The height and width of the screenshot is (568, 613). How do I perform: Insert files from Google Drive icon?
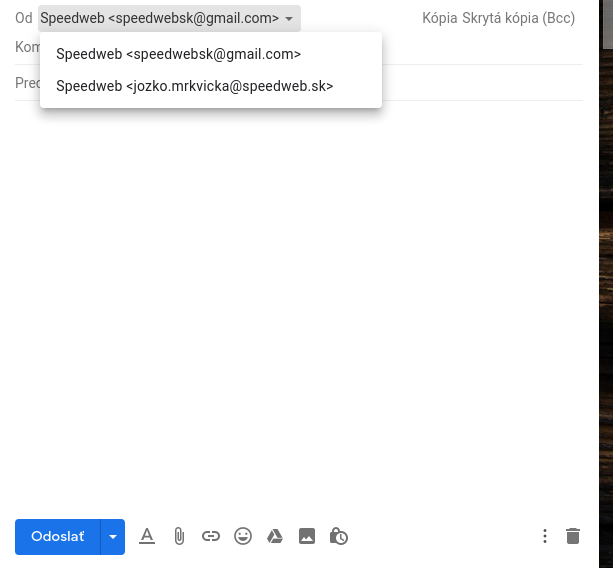click(275, 536)
